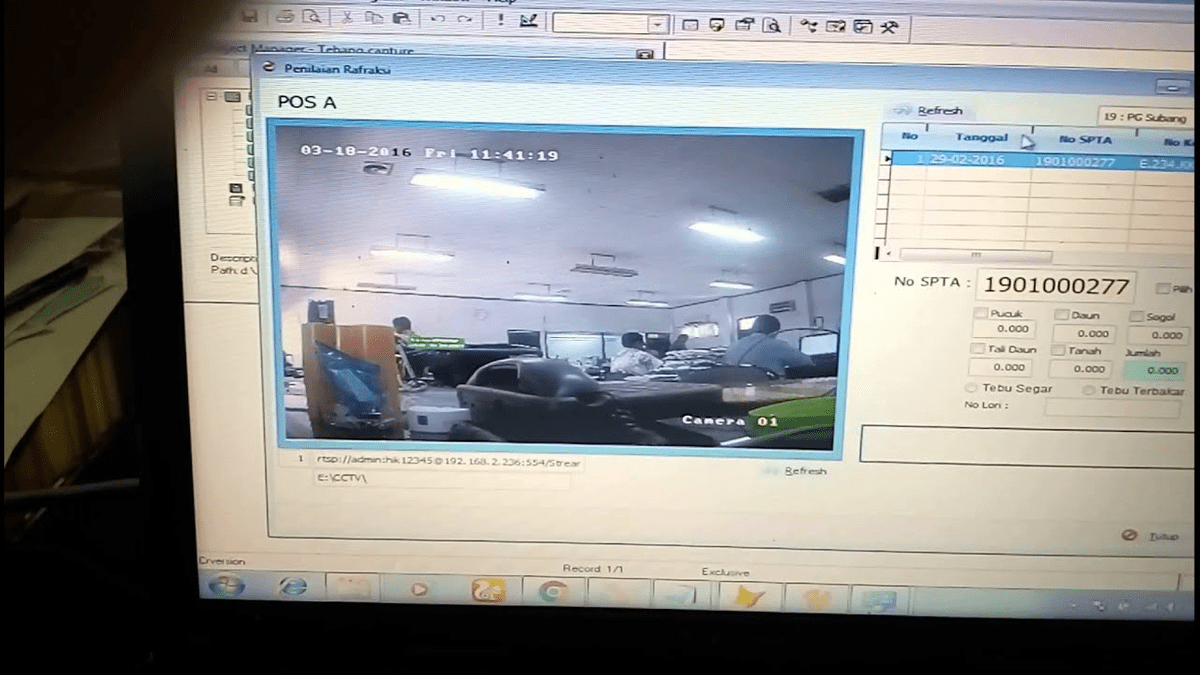
Task: Open Print Preview from the toolbar
Action: click(312, 17)
